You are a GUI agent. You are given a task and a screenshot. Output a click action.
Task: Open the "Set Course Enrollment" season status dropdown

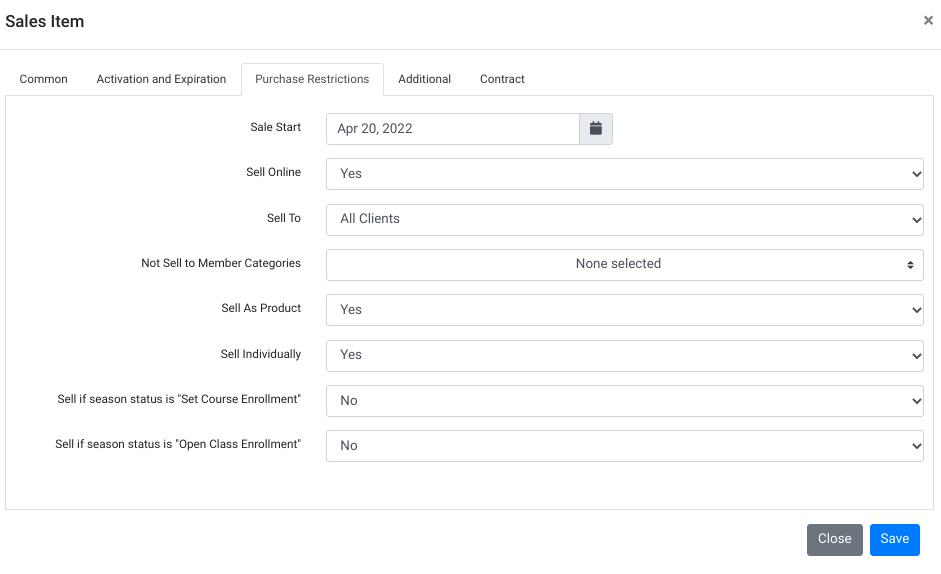pos(624,400)
